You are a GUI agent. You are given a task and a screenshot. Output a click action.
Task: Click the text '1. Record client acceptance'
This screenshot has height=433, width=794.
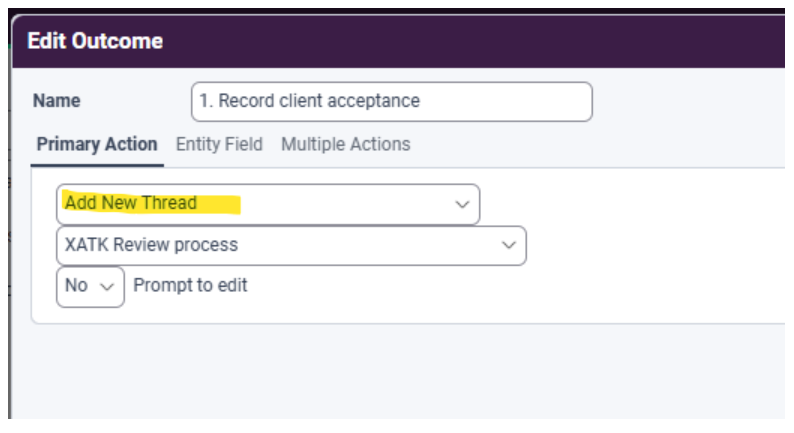click(309, 101)
